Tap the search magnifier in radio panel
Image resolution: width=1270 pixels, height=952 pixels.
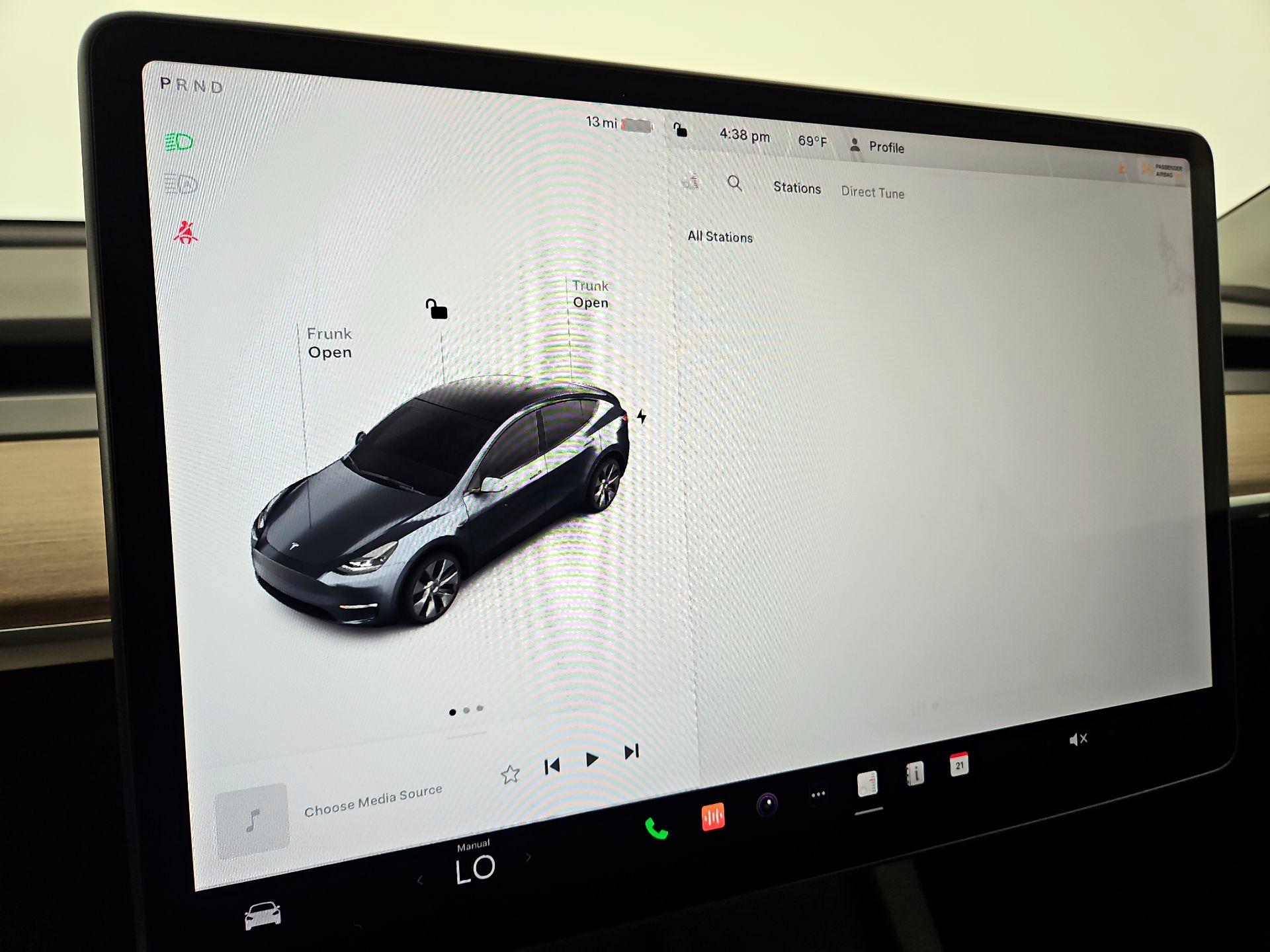(x=734, y=183)
